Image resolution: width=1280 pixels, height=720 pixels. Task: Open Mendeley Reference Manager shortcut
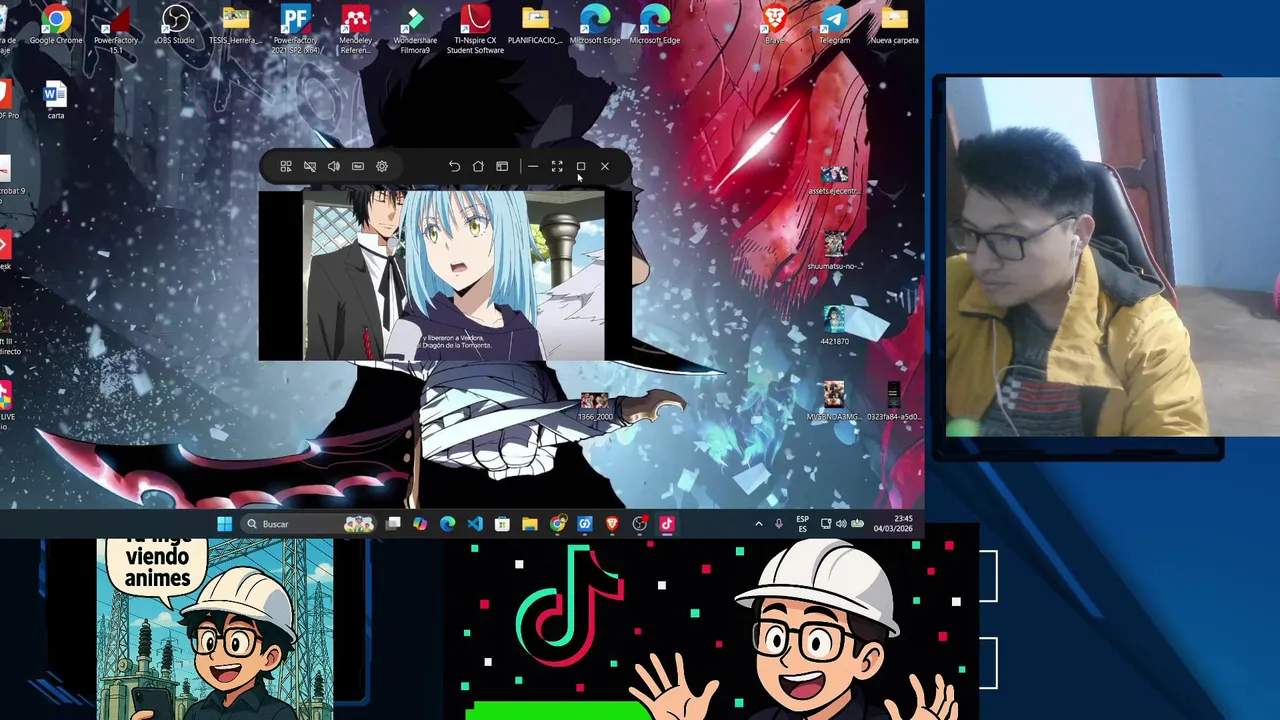(355, 30)
